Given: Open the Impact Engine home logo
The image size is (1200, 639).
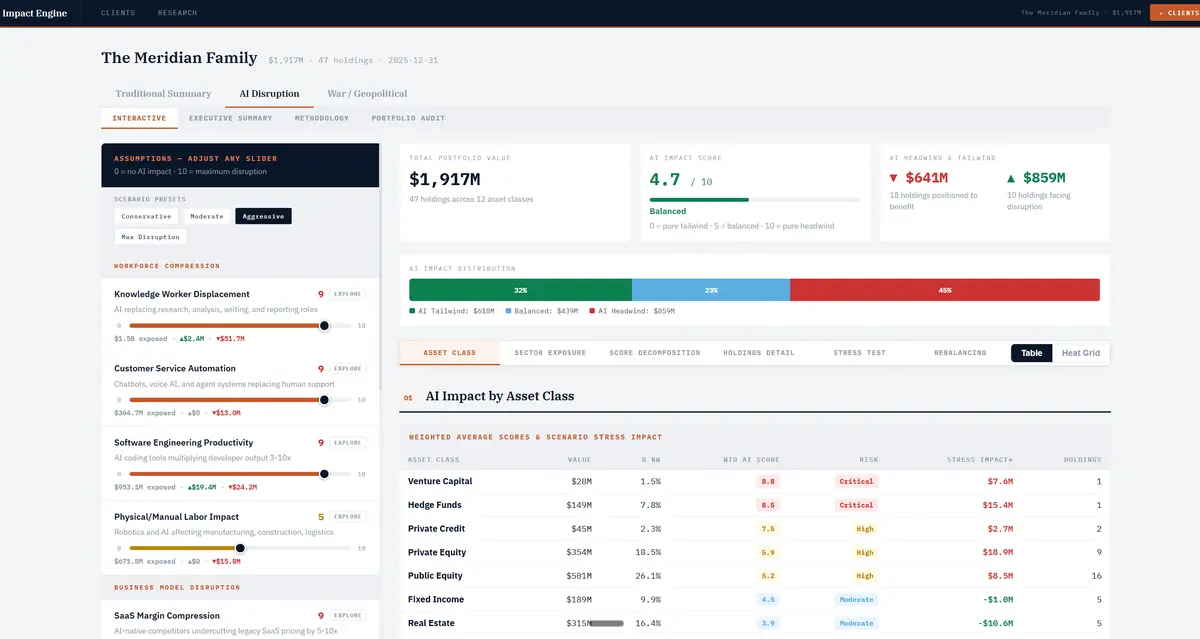Looking at the screenshot, I should coord(35,13).
